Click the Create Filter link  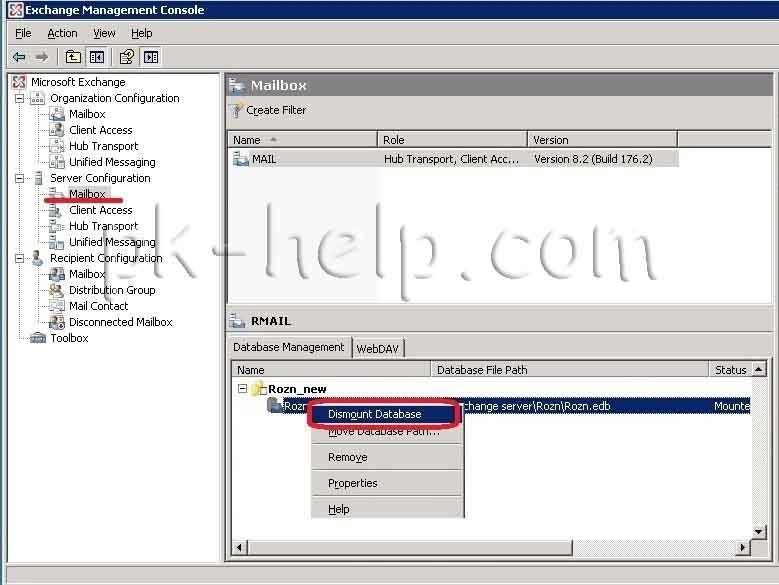coord(276,110)
